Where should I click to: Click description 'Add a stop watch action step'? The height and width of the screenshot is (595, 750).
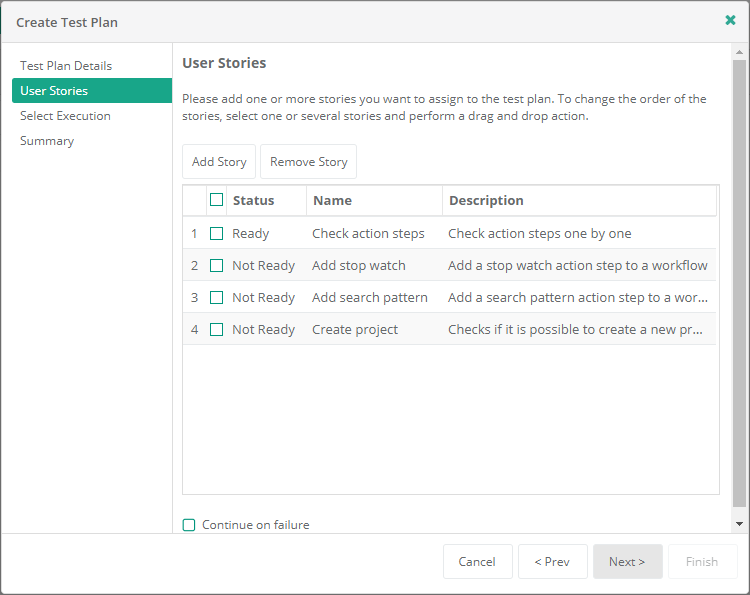point(578,265)
